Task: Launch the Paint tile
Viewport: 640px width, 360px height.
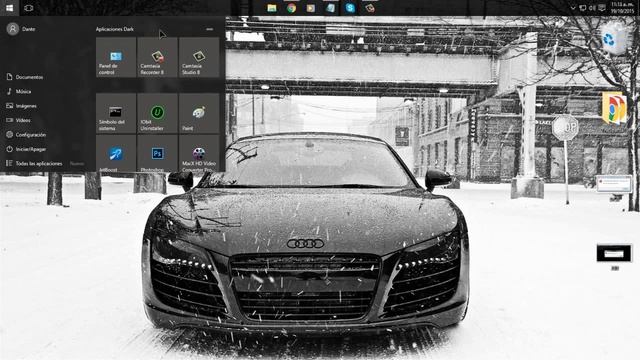Action: click(x=199, y=113)
